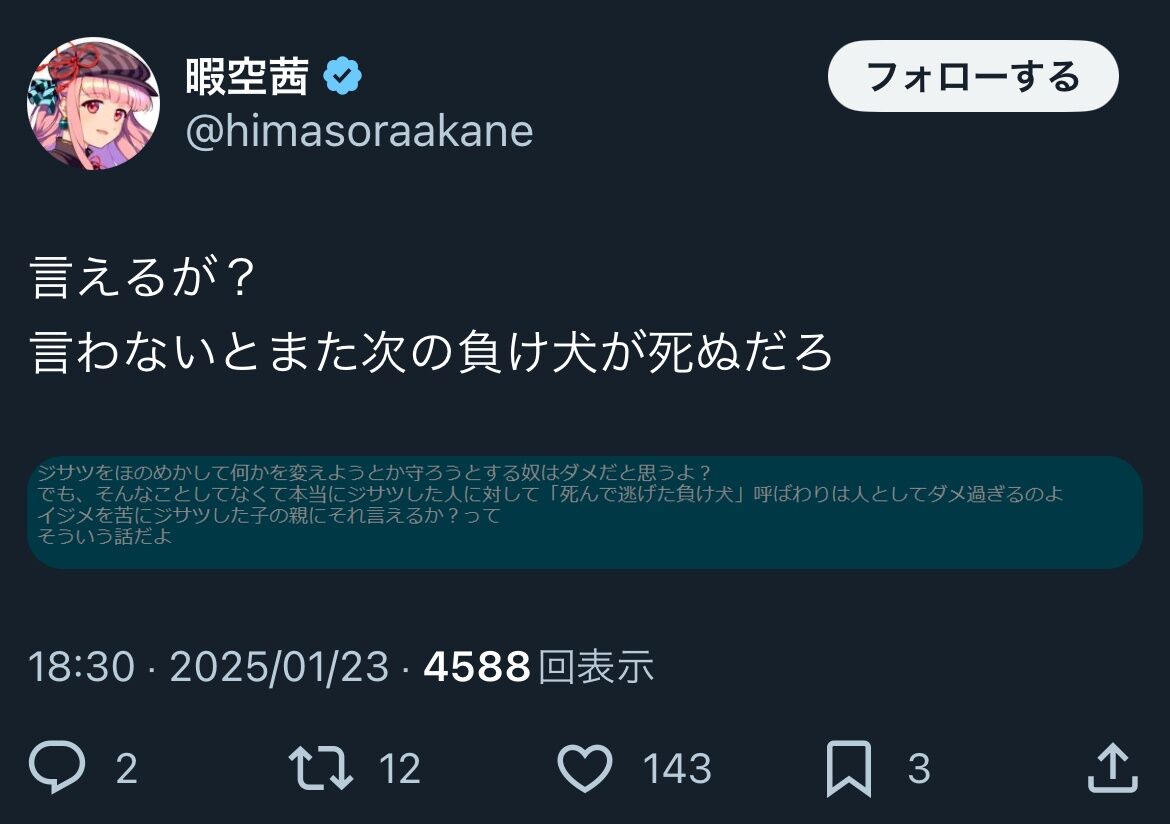Click the blue verified checkmark badge
Viewport: 1170px width, 824px height.
tap(343, 77)
